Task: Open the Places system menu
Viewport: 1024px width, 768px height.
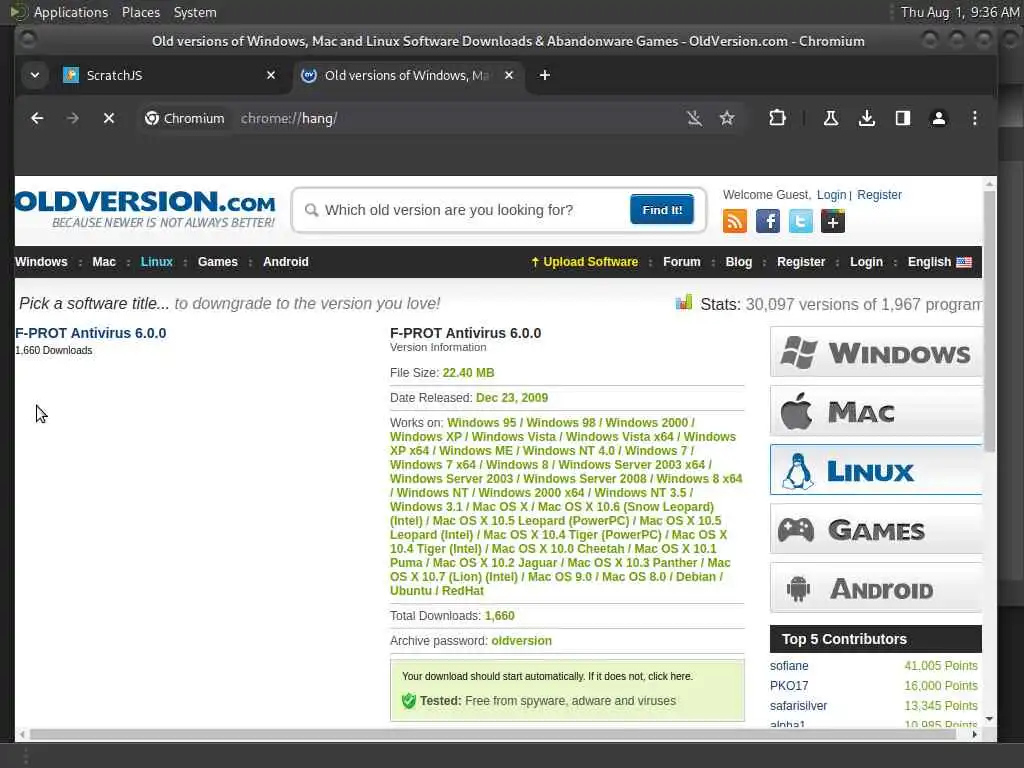Action: (x=140, y=12)
